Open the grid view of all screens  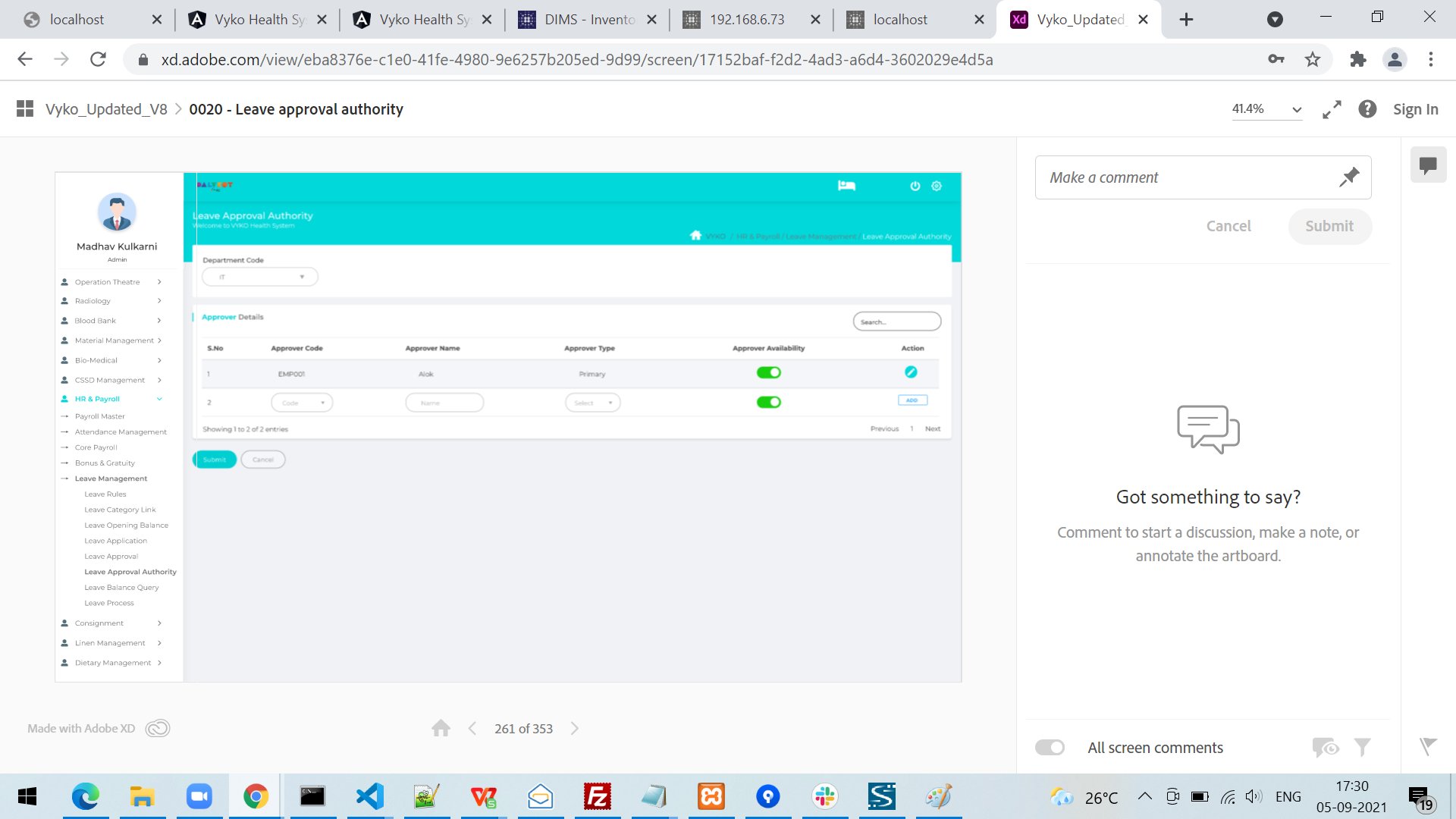tap(25, 109)
